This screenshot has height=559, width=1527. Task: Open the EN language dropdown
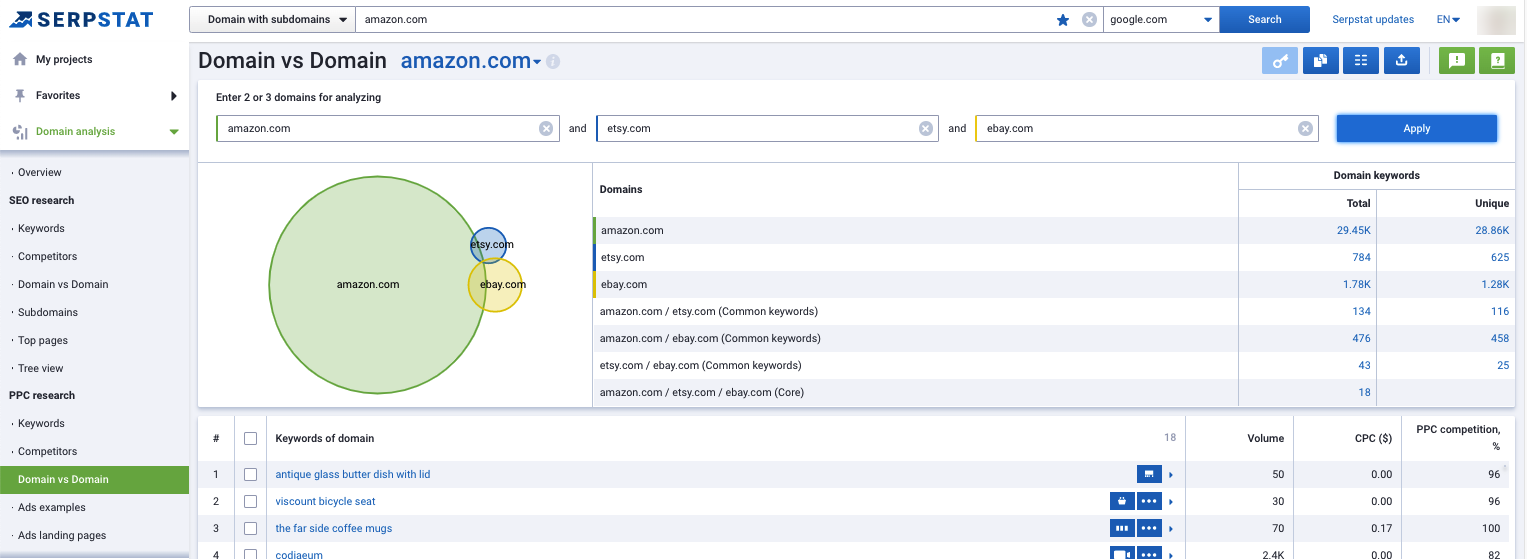coord(1448,20)
